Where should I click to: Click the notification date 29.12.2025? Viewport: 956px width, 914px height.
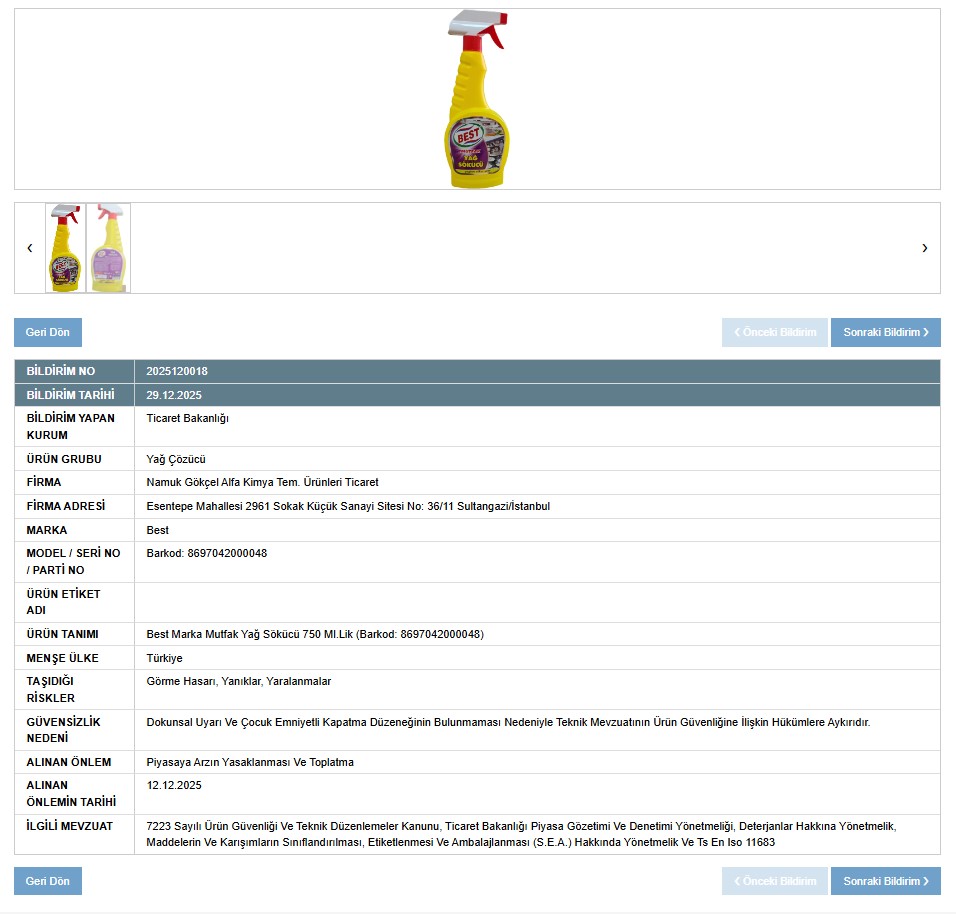[x=174, y=395]
